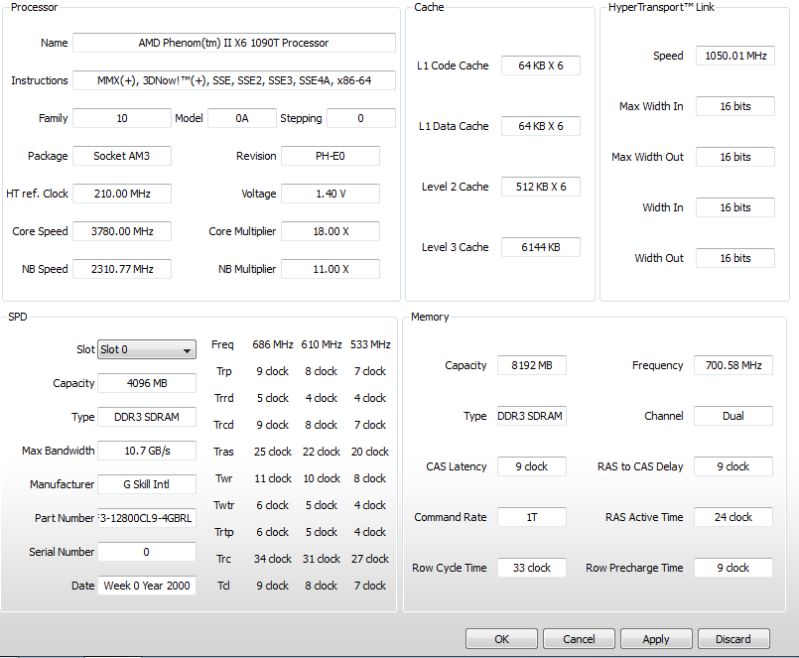Click the OK button
This screenshot has height=658, width=799.
pyautogui.click(x=501, y=639)
